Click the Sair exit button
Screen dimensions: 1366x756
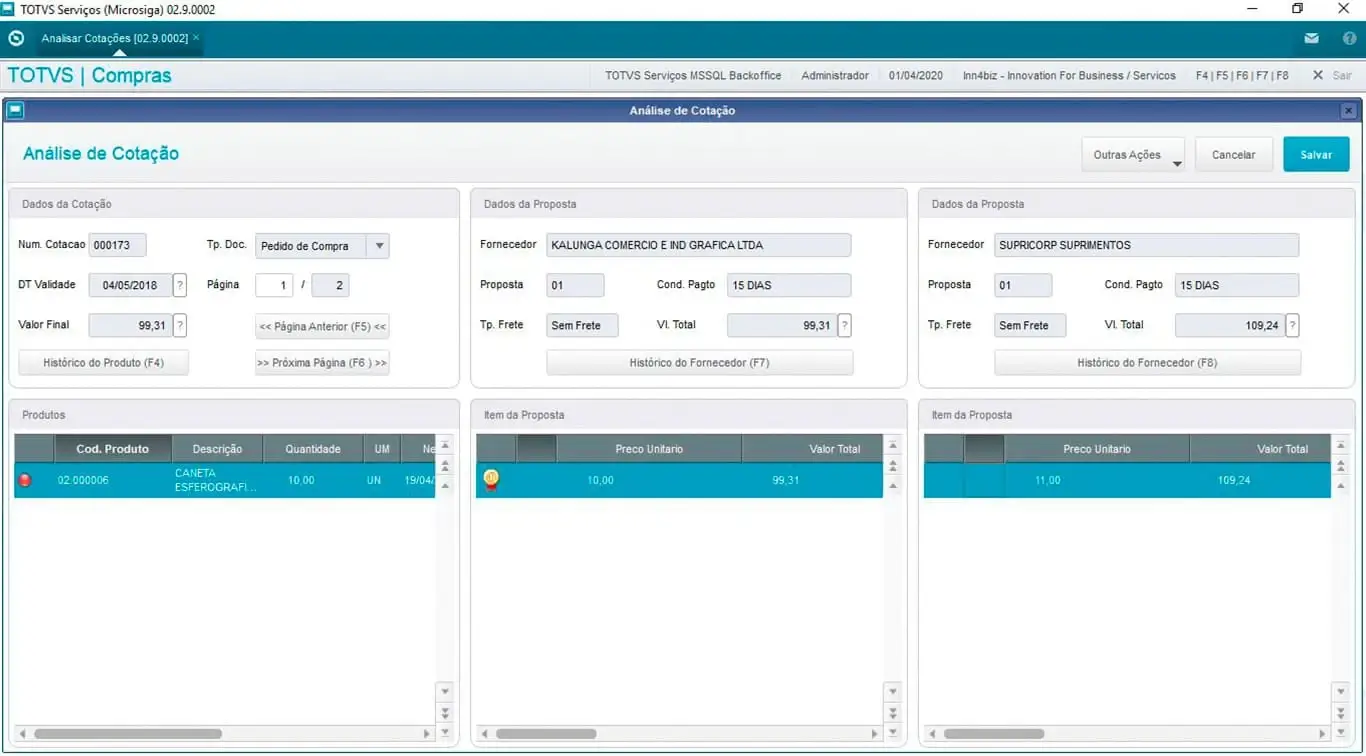click(1332, 75)
